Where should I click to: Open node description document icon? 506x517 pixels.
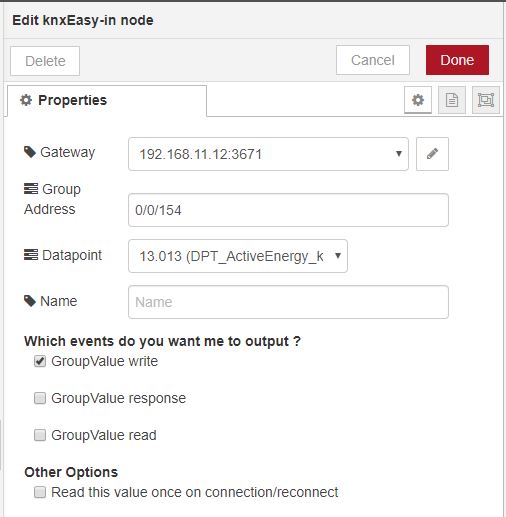click(452, 100)
